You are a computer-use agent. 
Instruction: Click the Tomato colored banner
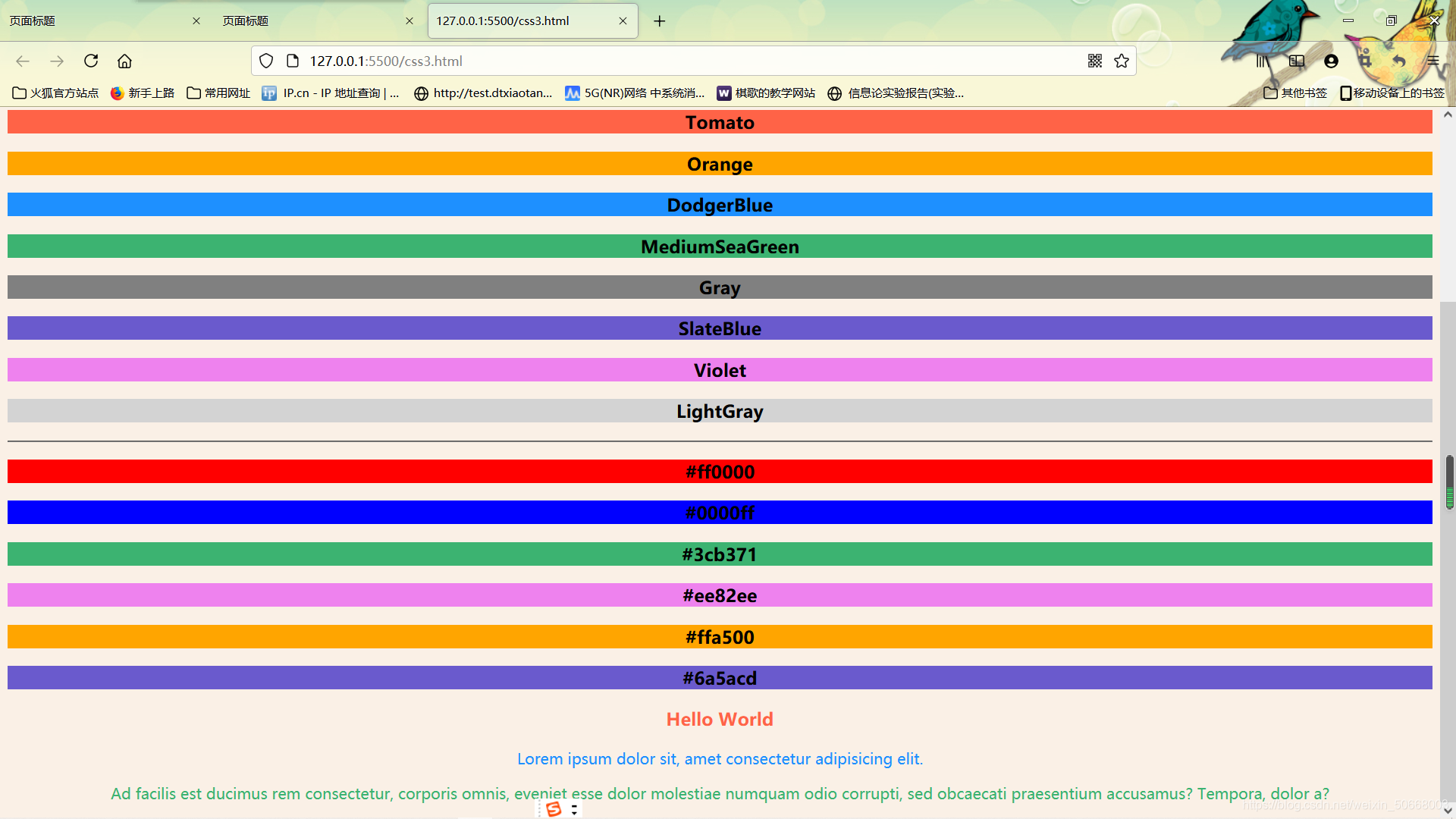tap(719, 122)
